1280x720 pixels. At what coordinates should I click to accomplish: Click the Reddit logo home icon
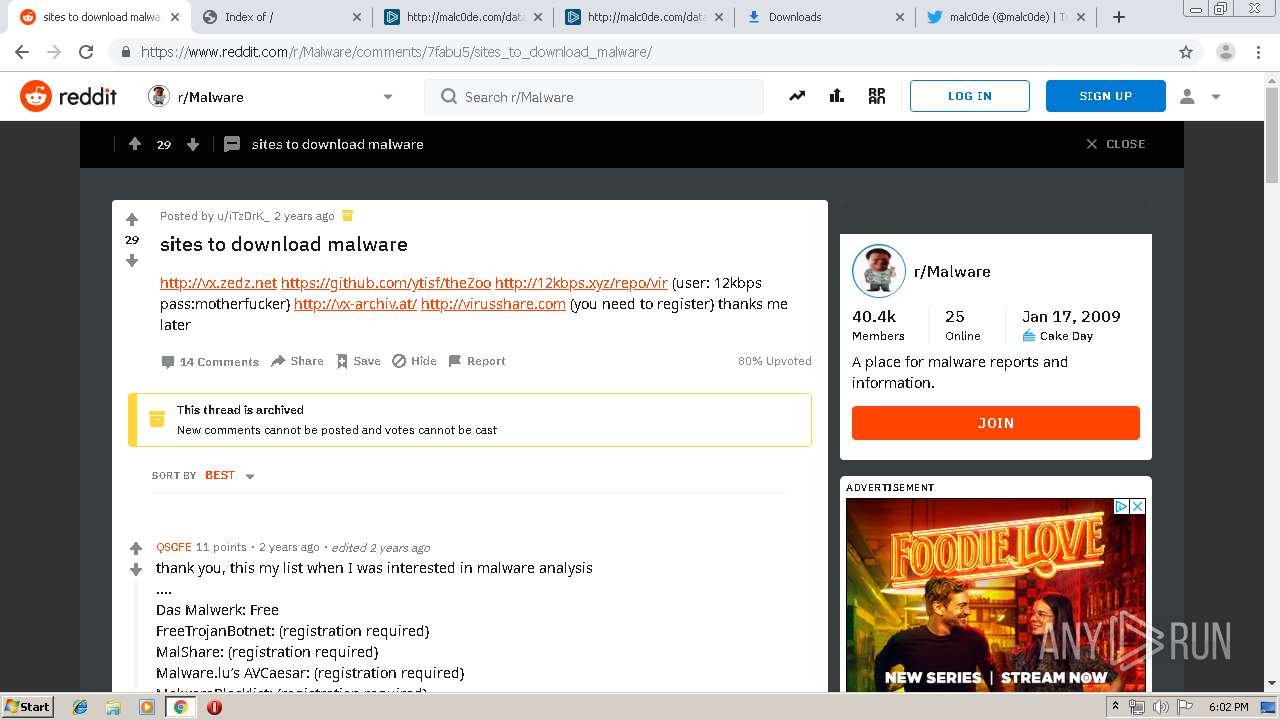[x=35, y=96]
